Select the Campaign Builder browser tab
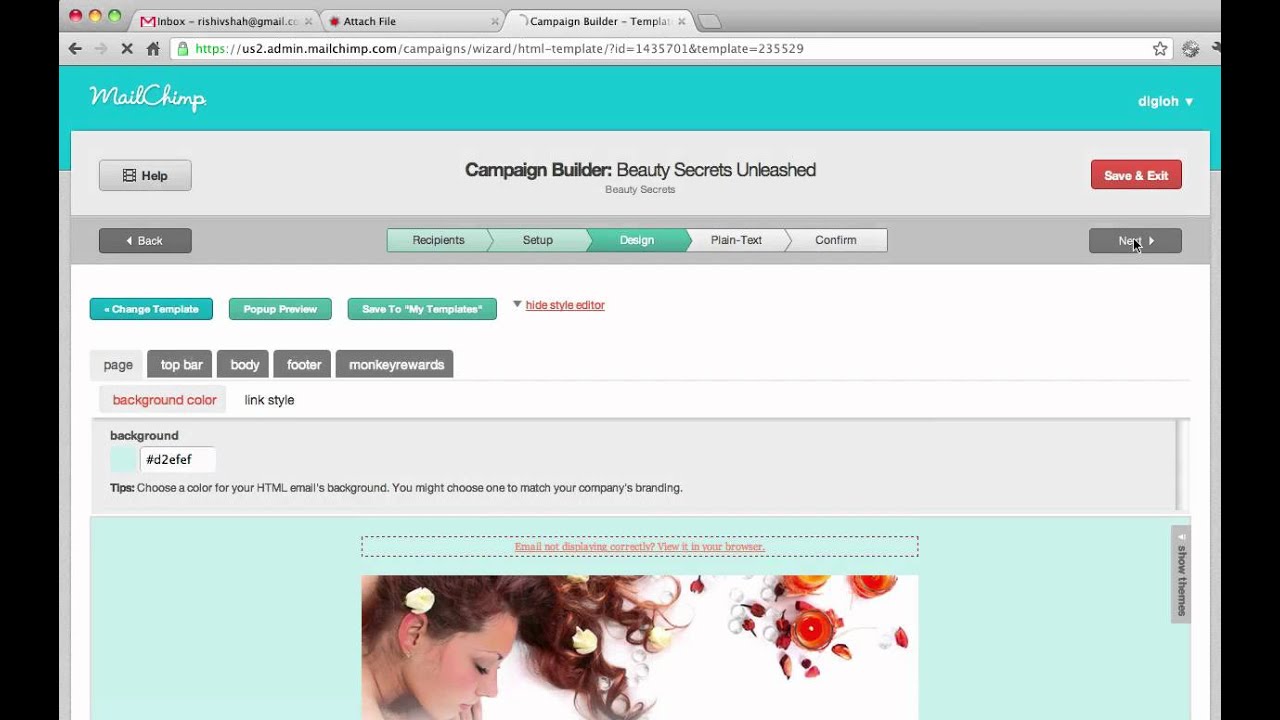This screenshot has height=720, width=1280. pyautogui.click(x=600, y=21)
